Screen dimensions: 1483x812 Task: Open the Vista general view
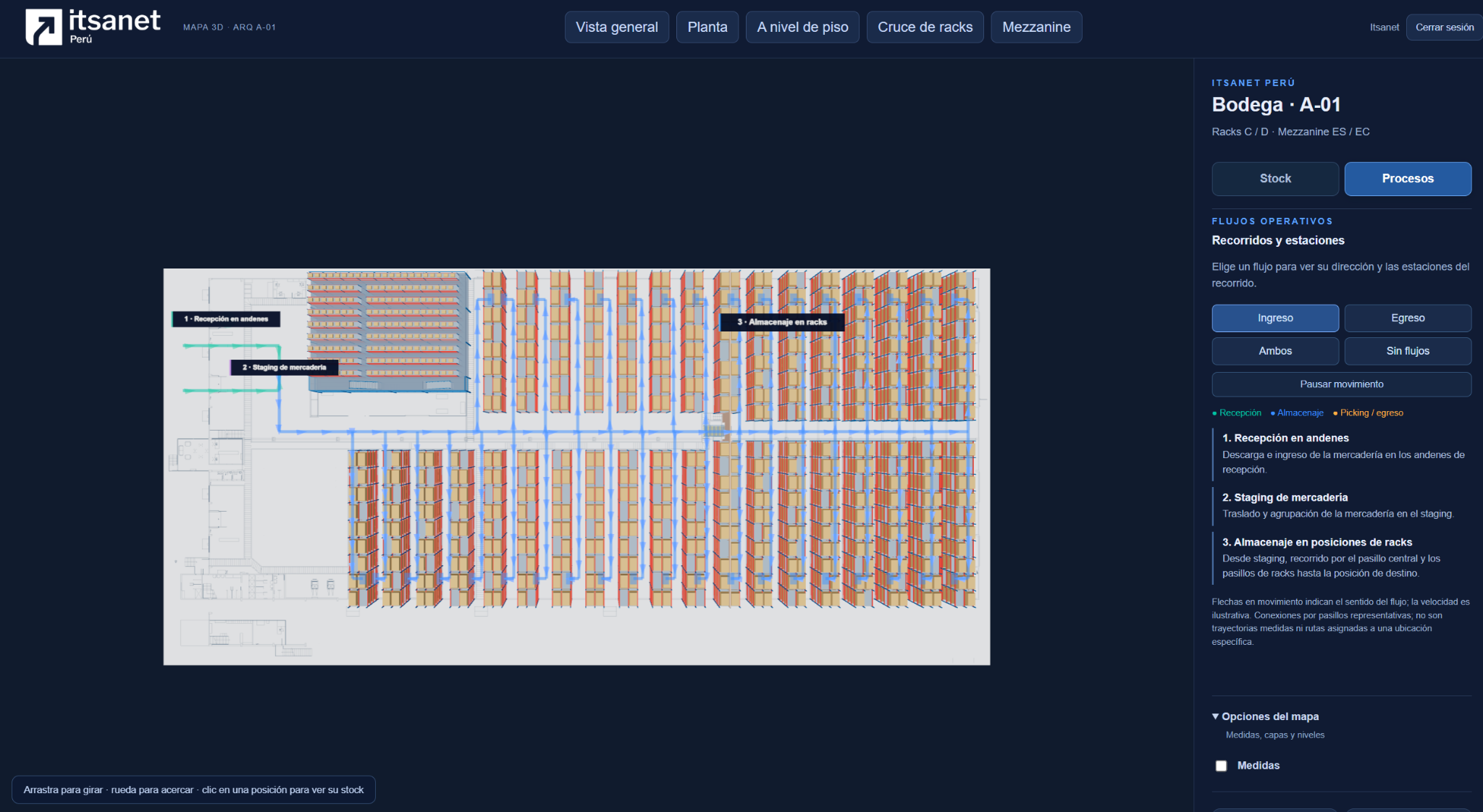coord(617,27)
